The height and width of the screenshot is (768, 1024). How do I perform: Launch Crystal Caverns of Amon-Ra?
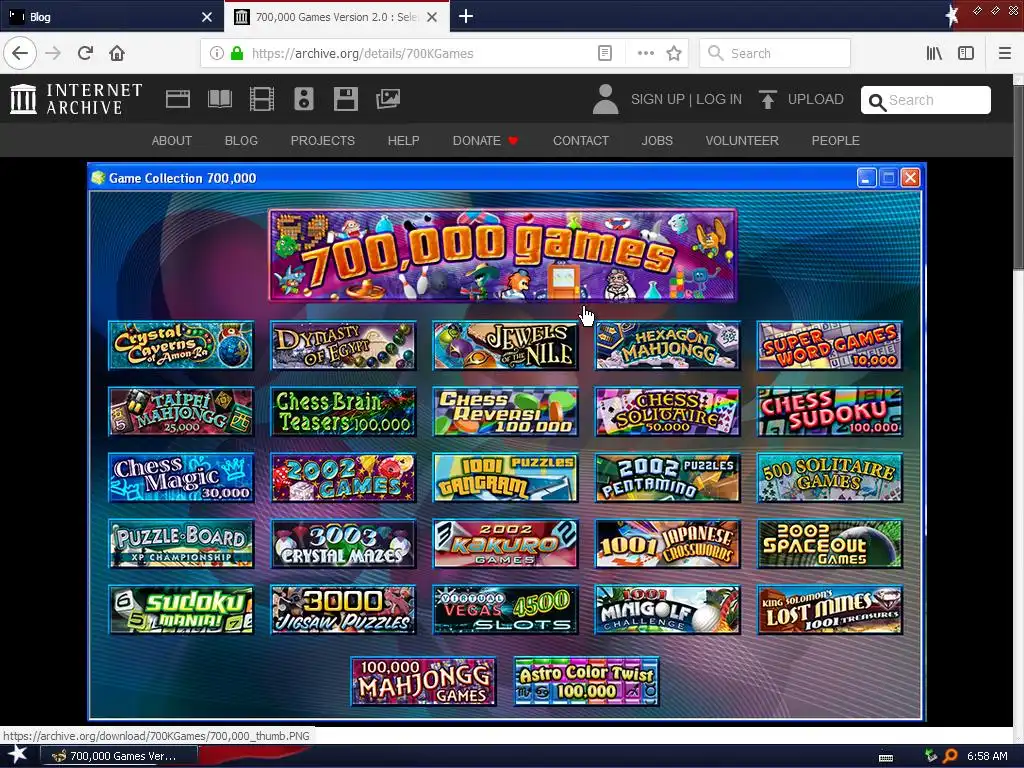tap(181, 345)
